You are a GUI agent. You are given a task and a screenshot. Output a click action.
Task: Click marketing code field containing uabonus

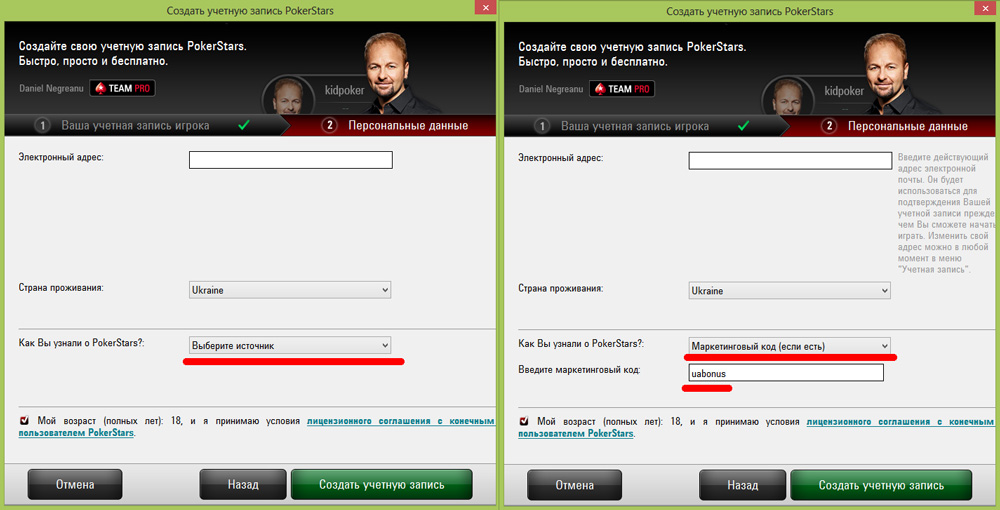[x=786, y=372]
